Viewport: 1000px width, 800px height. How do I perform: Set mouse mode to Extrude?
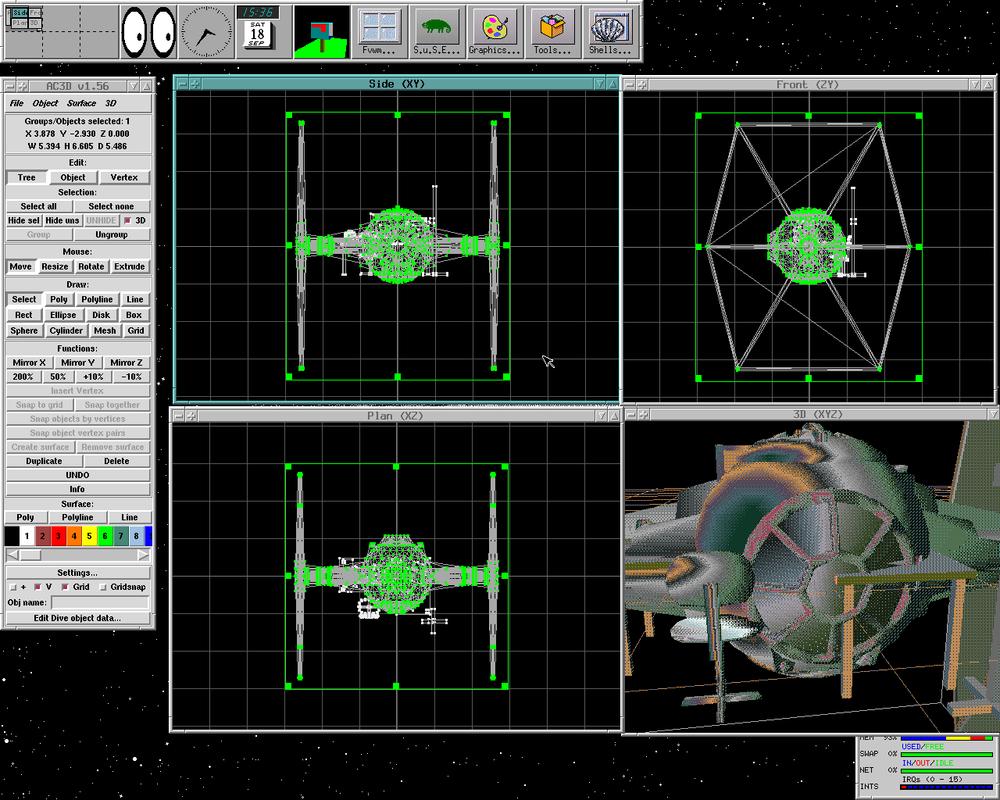(x=129, y=266)
